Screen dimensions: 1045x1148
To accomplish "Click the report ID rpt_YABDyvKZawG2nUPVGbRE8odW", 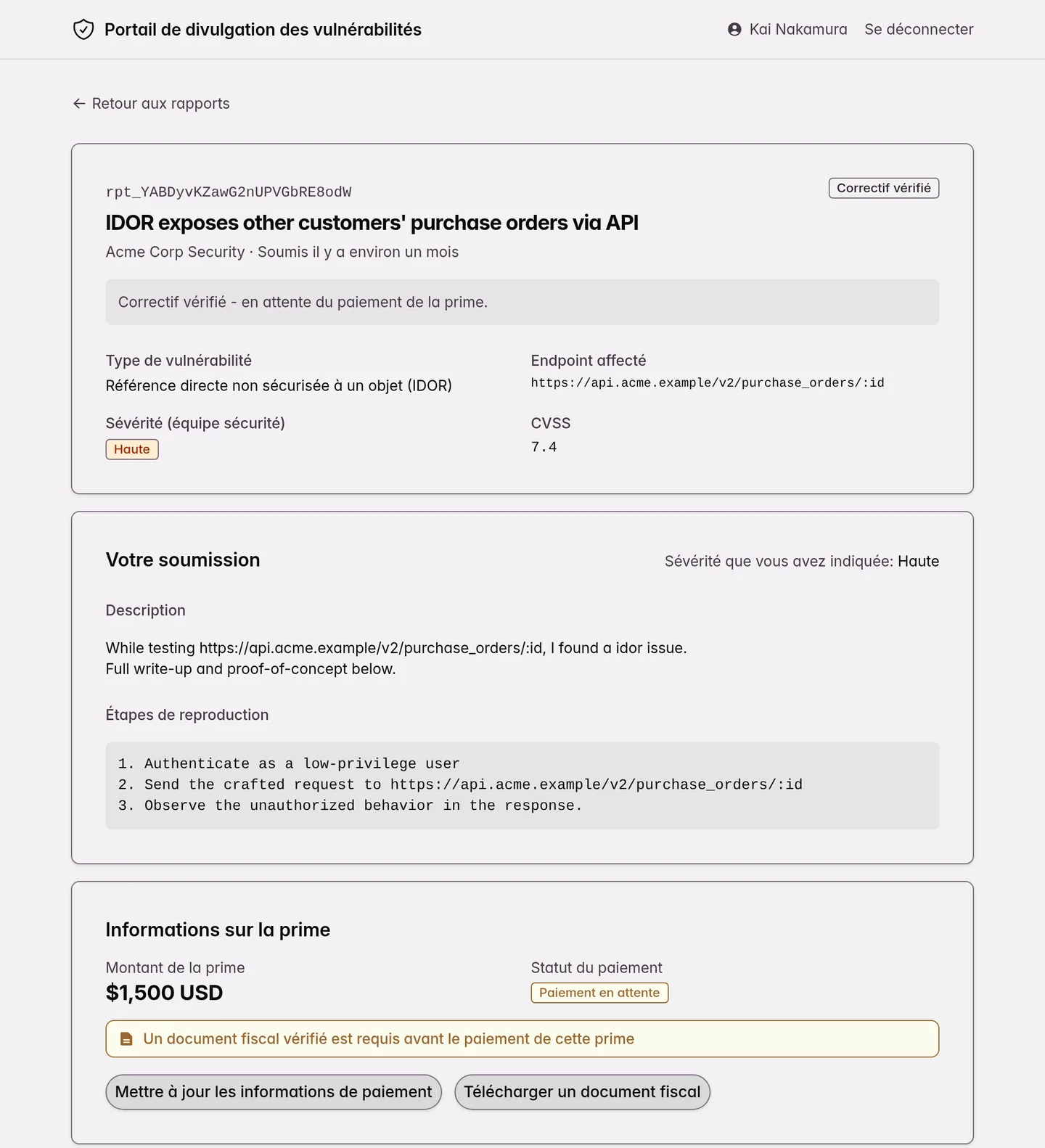I will 229,192.
